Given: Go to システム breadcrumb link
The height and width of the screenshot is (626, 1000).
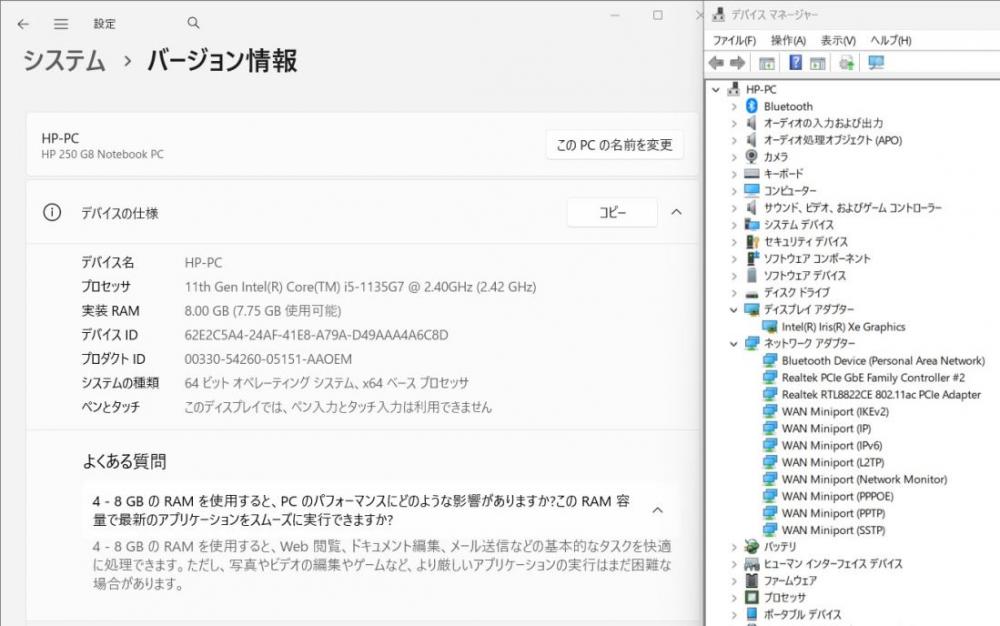Looking at the screenshot, I should tap(64, 61).
